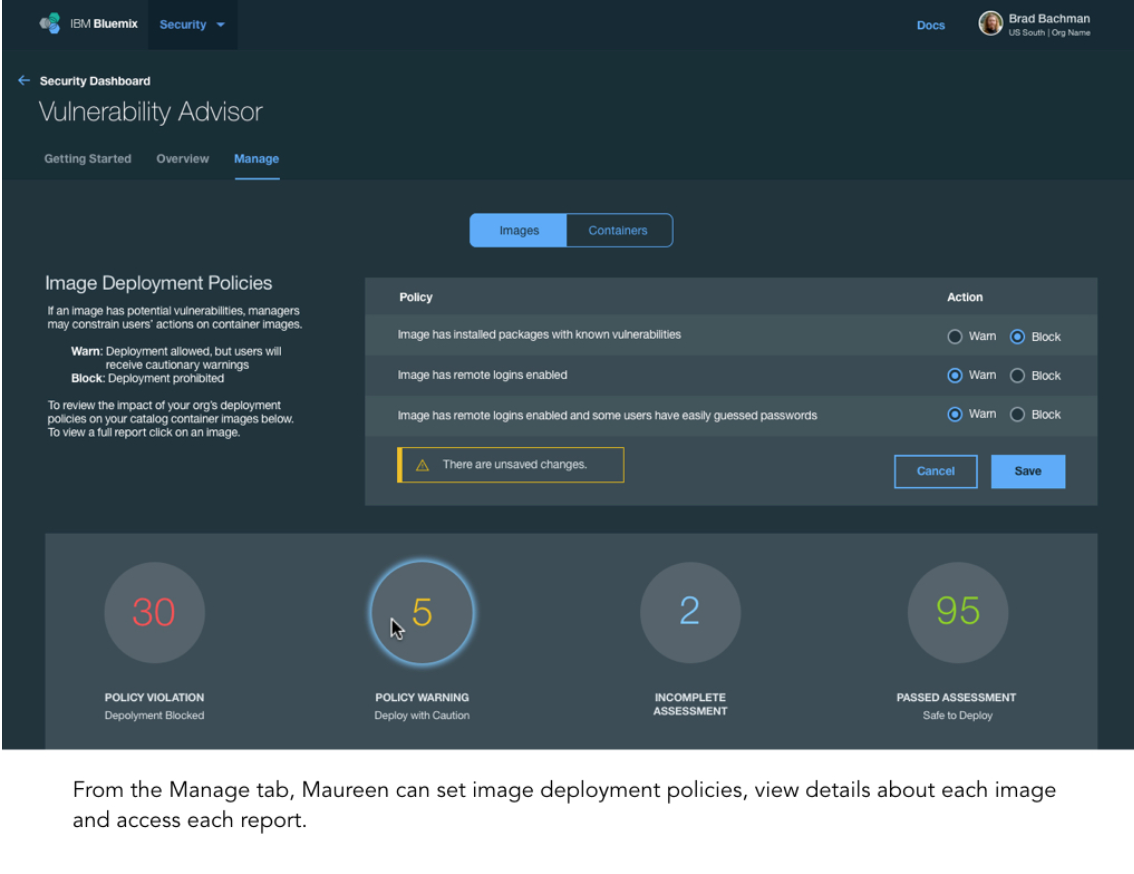Screen dimensions: 1134x874
Task: Cancel the unsaved policy changes
Action: tap(936, 471)
